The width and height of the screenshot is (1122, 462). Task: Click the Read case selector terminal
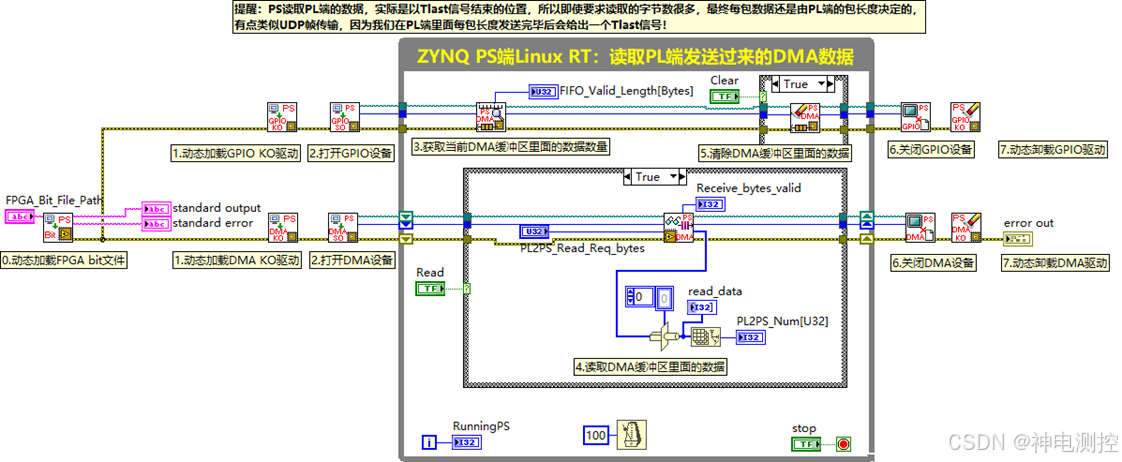467,288
